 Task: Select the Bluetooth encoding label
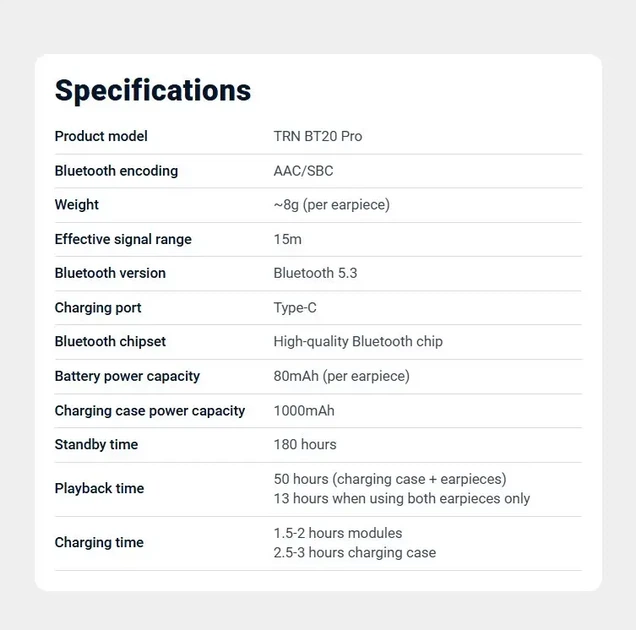tap(116, 171)
